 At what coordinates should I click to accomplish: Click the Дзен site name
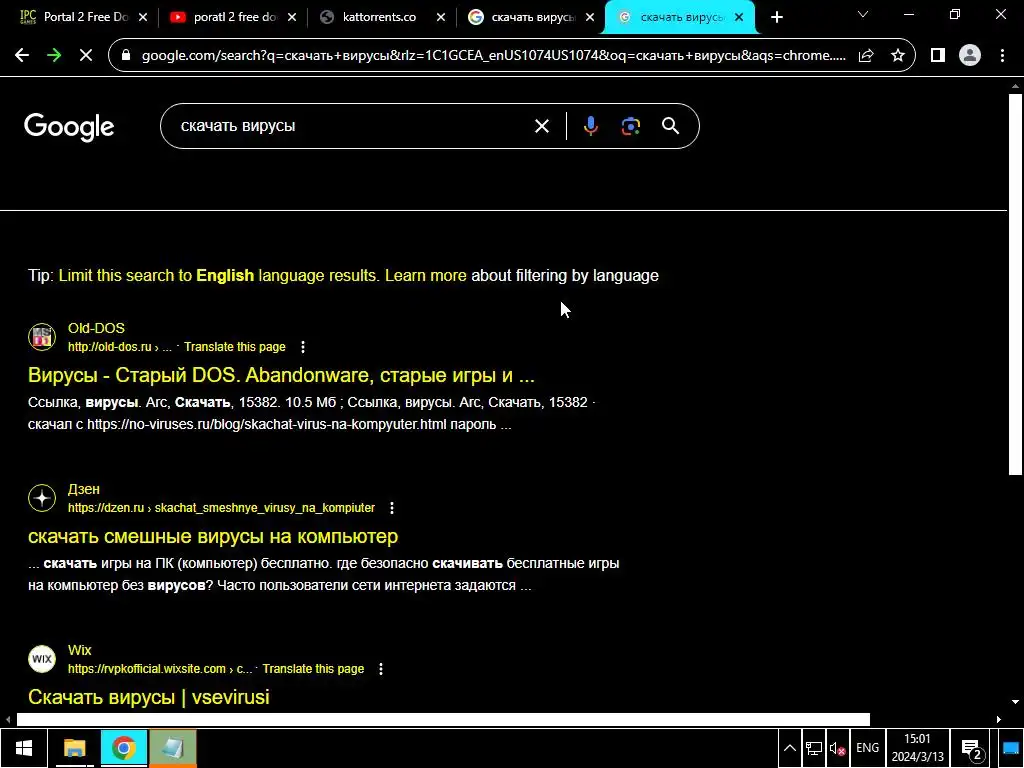tap(84, 488)
